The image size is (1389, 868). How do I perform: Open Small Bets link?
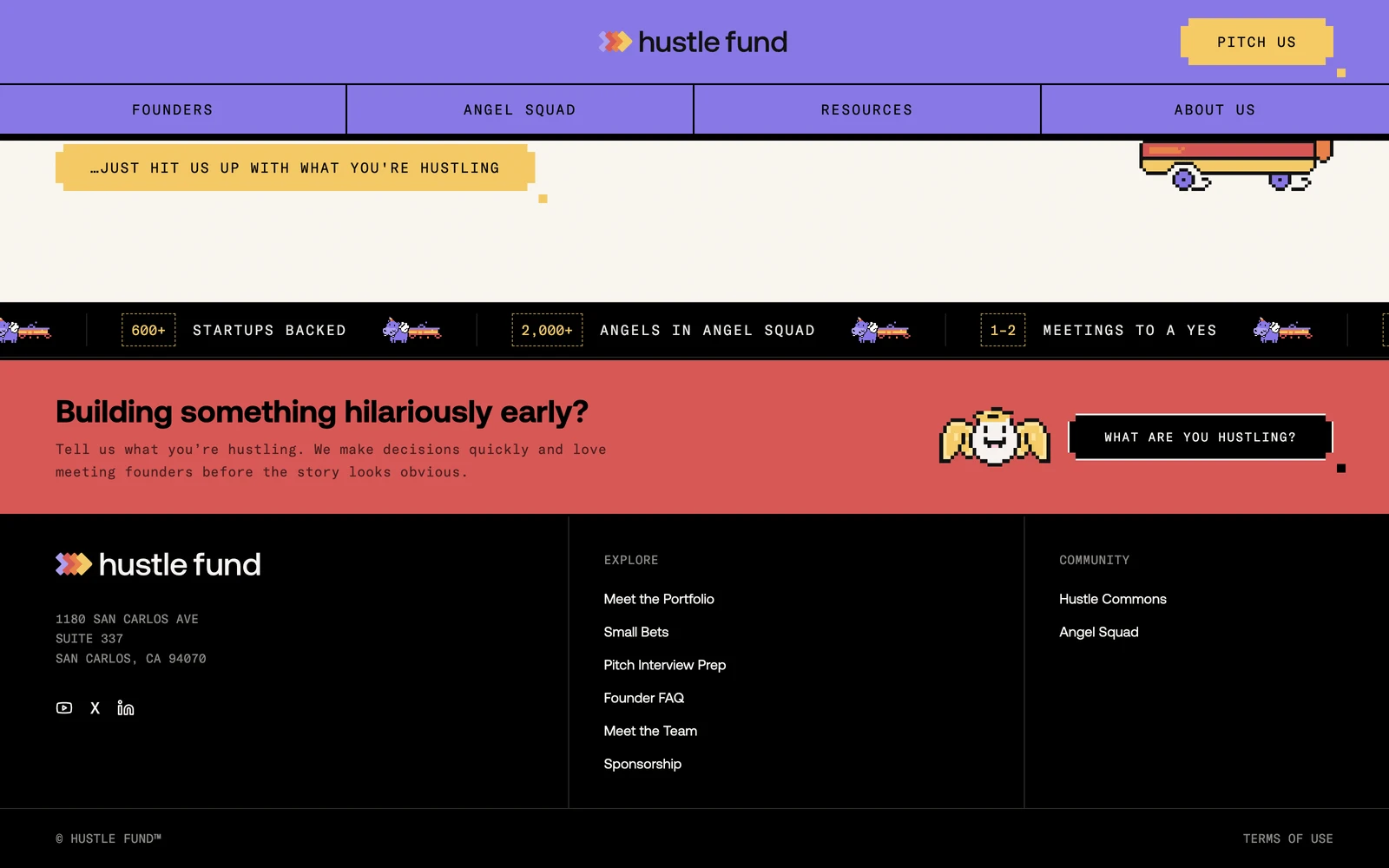click(x=636, y=632)
